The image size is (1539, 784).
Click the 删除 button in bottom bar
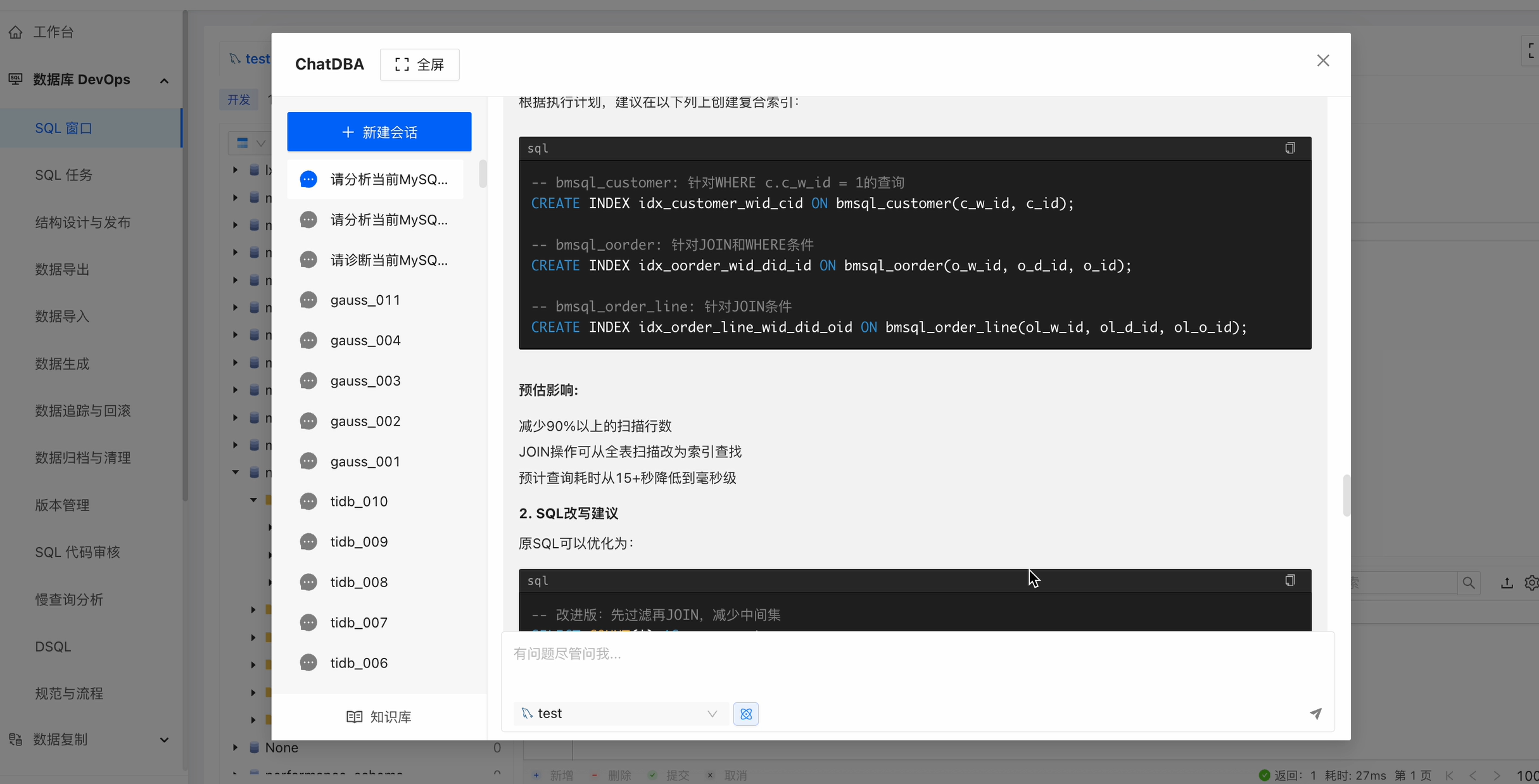[x=611, y=776]
